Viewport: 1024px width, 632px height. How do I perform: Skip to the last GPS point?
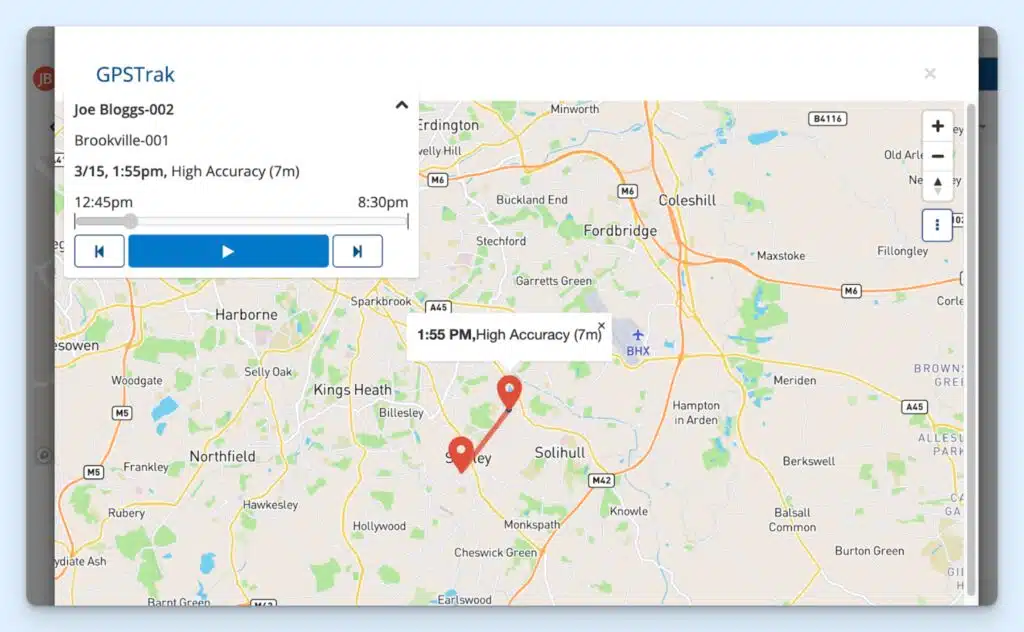(357, 251)
